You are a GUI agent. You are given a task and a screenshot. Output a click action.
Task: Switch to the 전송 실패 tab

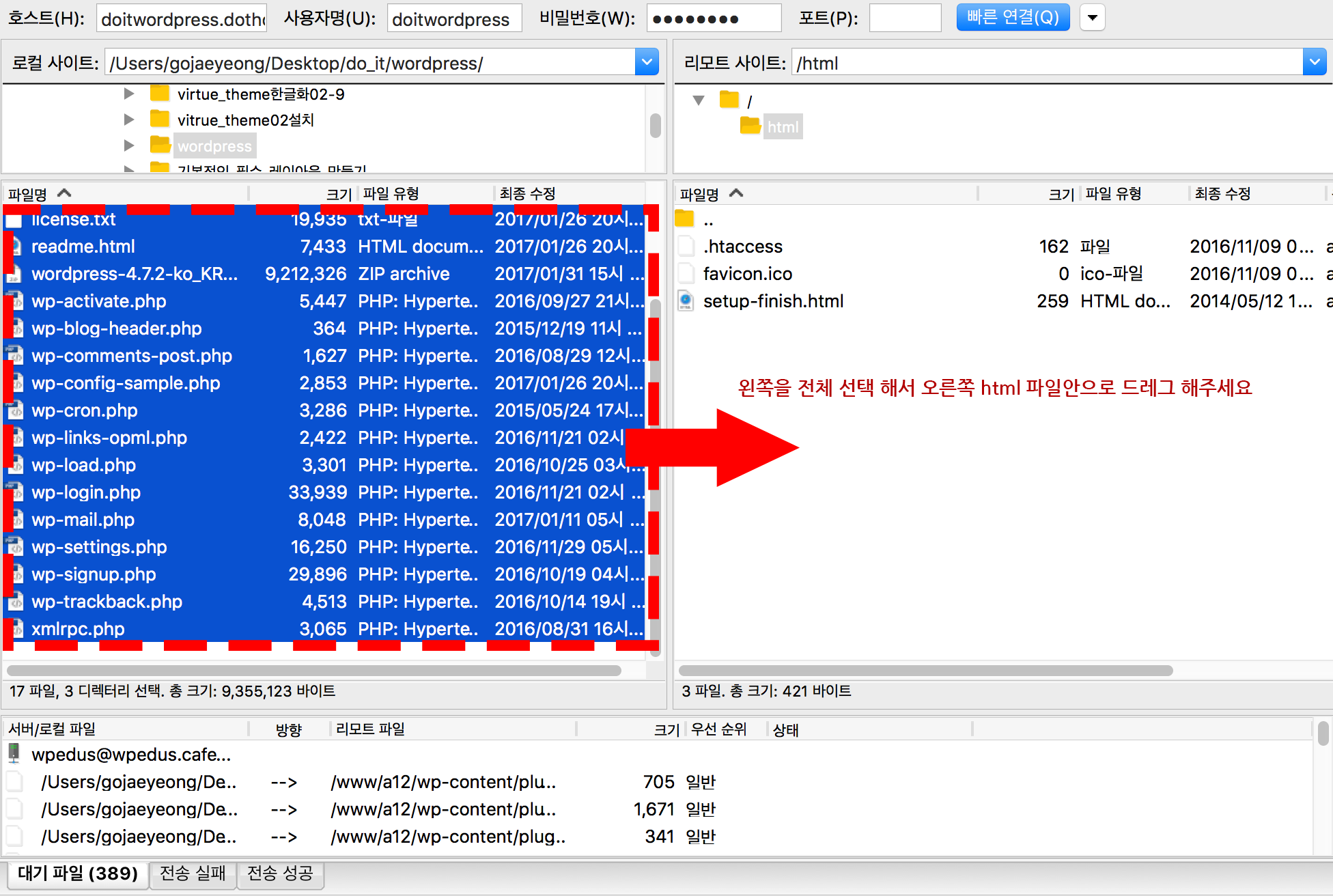click(193, 873)
